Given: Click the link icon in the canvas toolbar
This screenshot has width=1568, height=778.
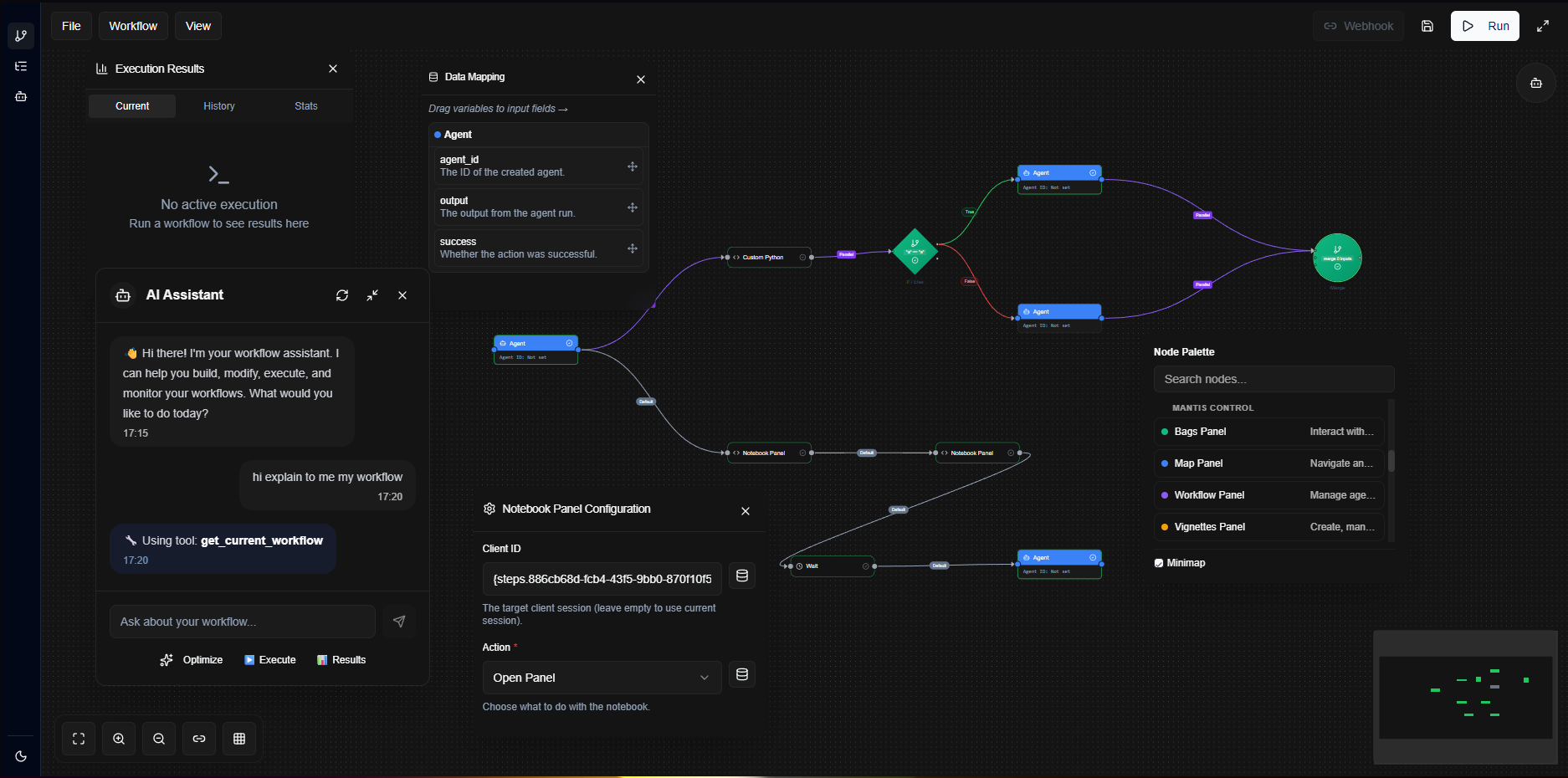Looking at the screenshot, I should pyautogui.click(x=198, y=739).
